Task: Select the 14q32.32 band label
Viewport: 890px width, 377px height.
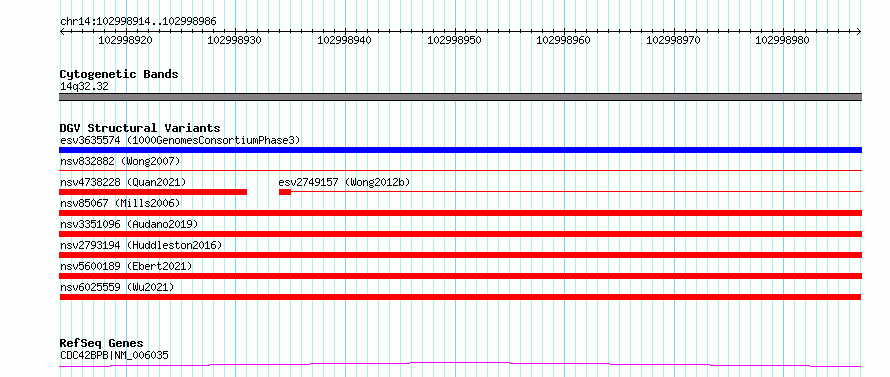Action: coord(84,87)
